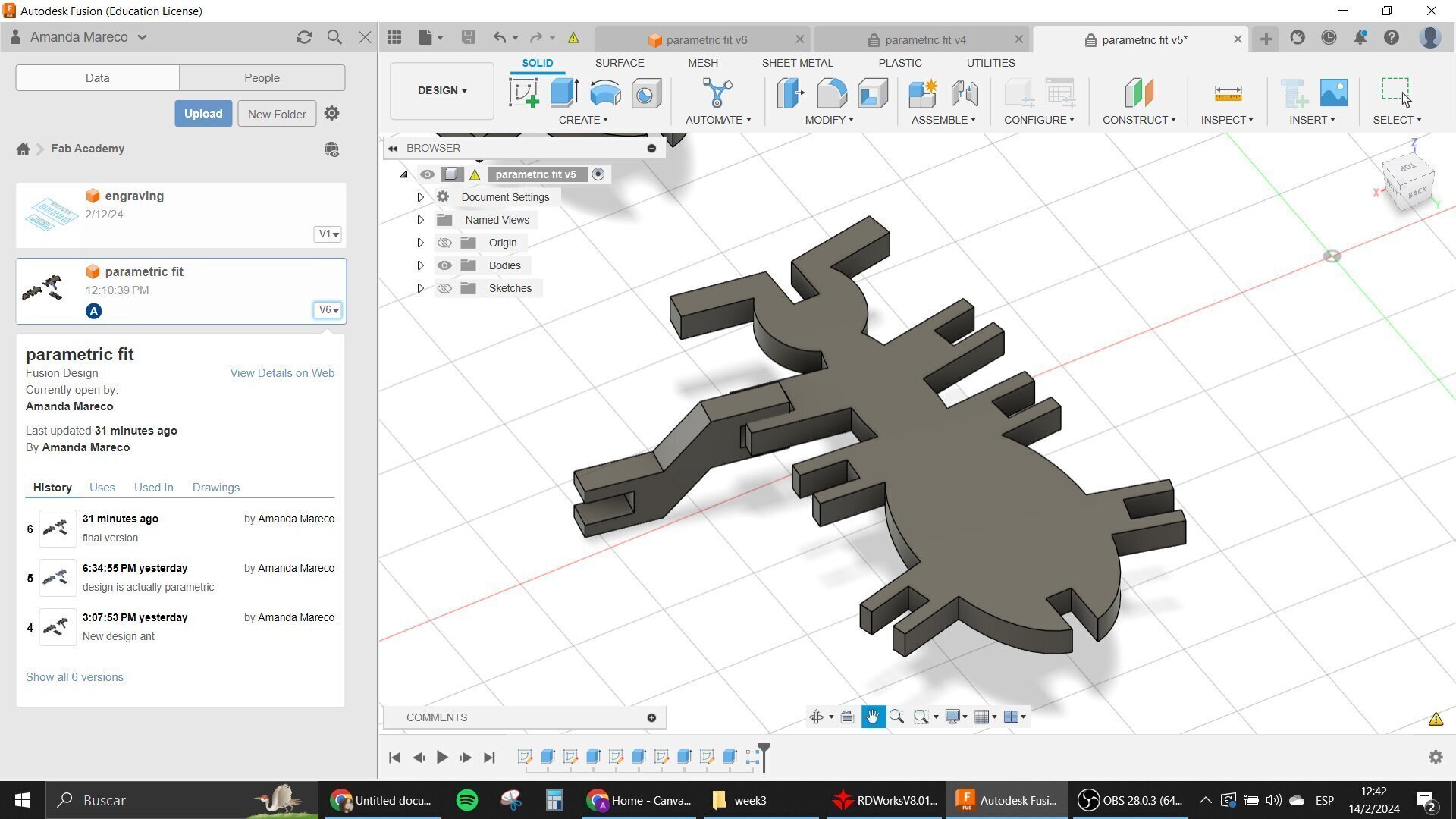Jump to timeline beginning
Viewport: 1456px width, 819px height.
pyautogui.click(x=394, y=757)
